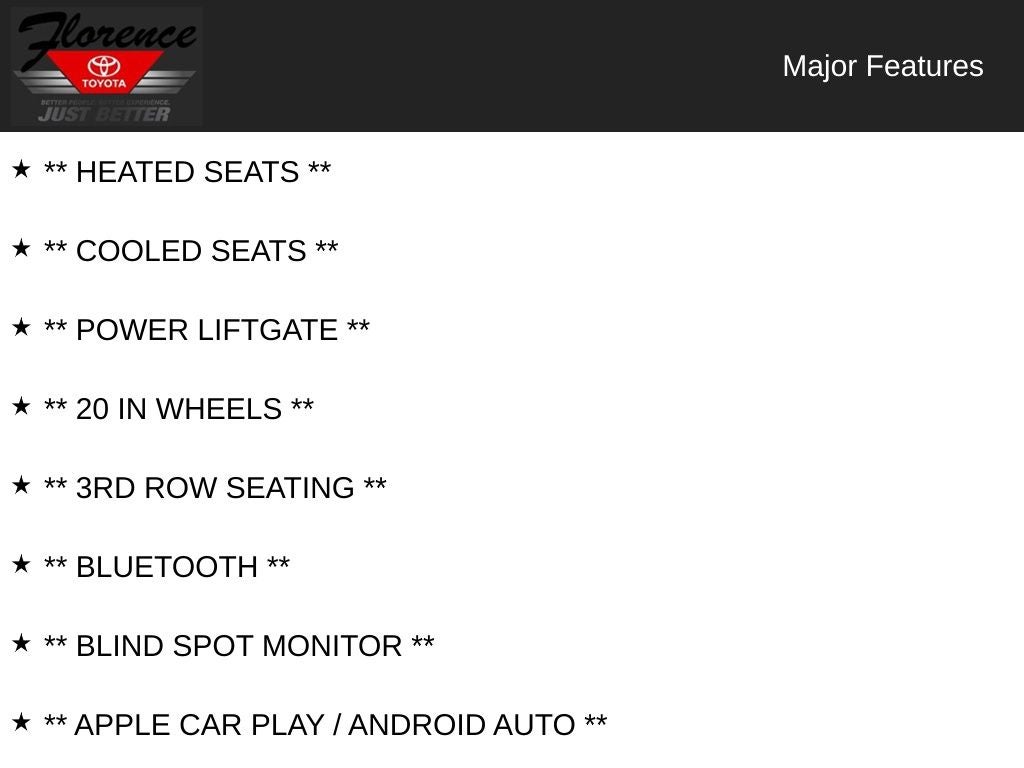
Task: Click the POWER LIFTGATE feature text
Action: [207, 330]
